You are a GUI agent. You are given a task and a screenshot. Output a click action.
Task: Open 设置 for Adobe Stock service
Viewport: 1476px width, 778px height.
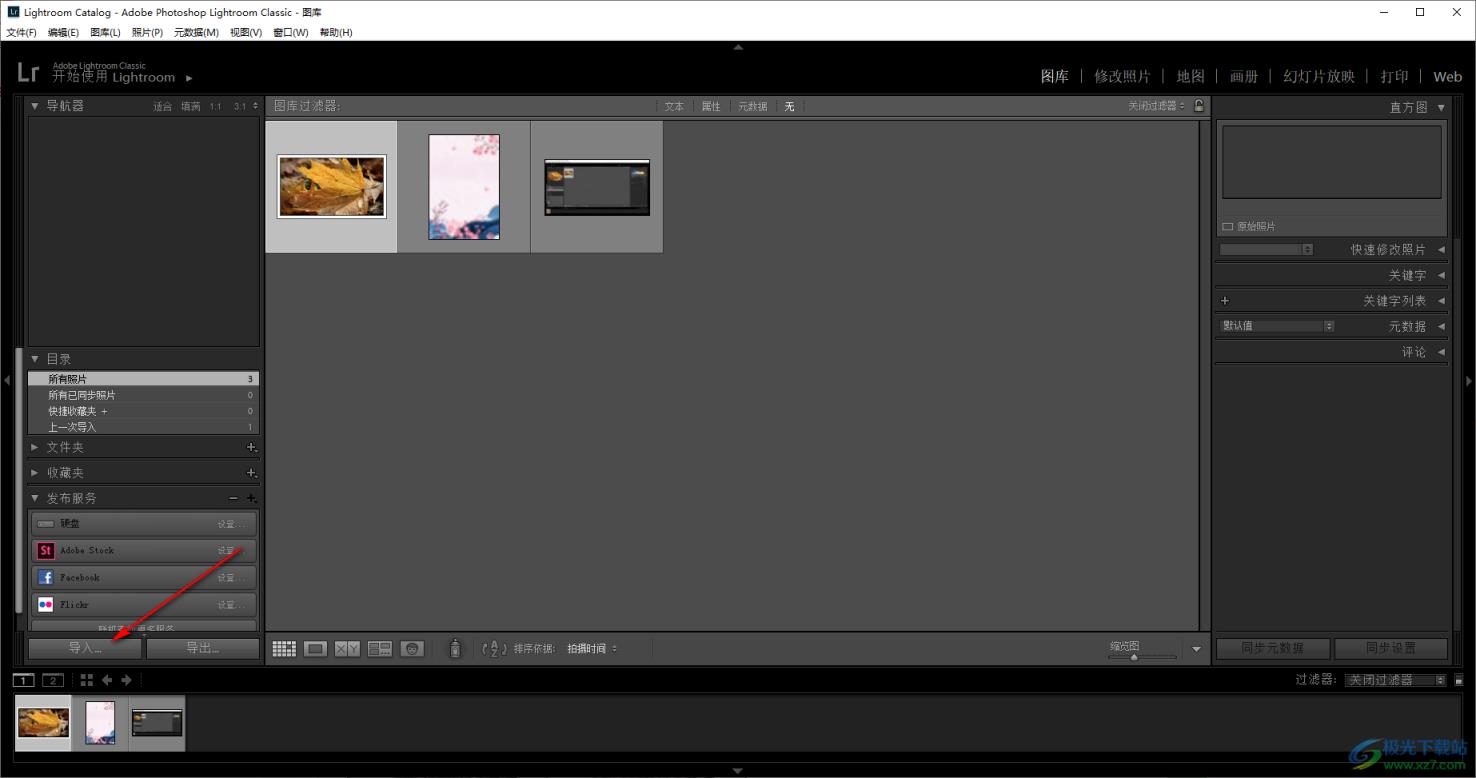click(x=232, y=551)
